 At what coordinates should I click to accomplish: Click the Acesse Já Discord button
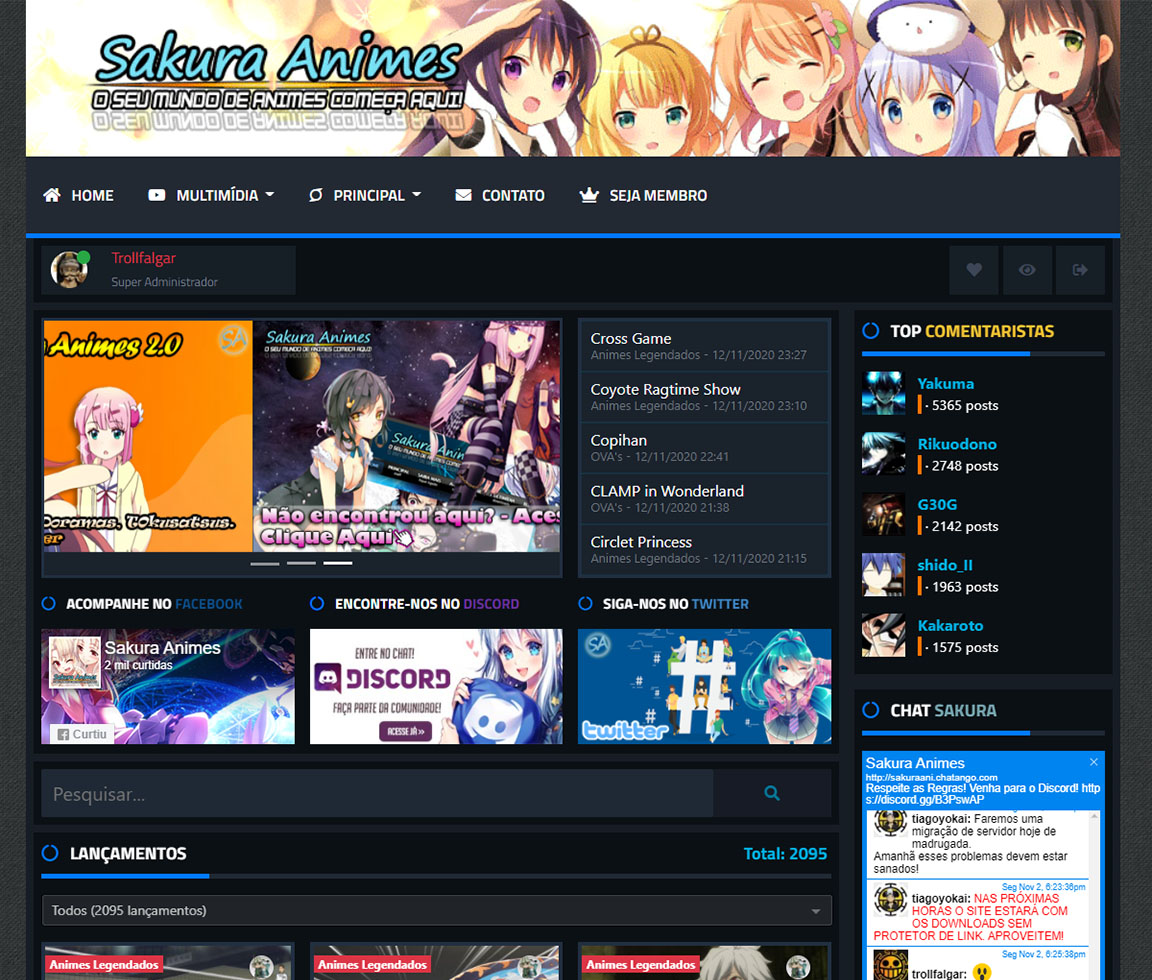click(406, 731)
